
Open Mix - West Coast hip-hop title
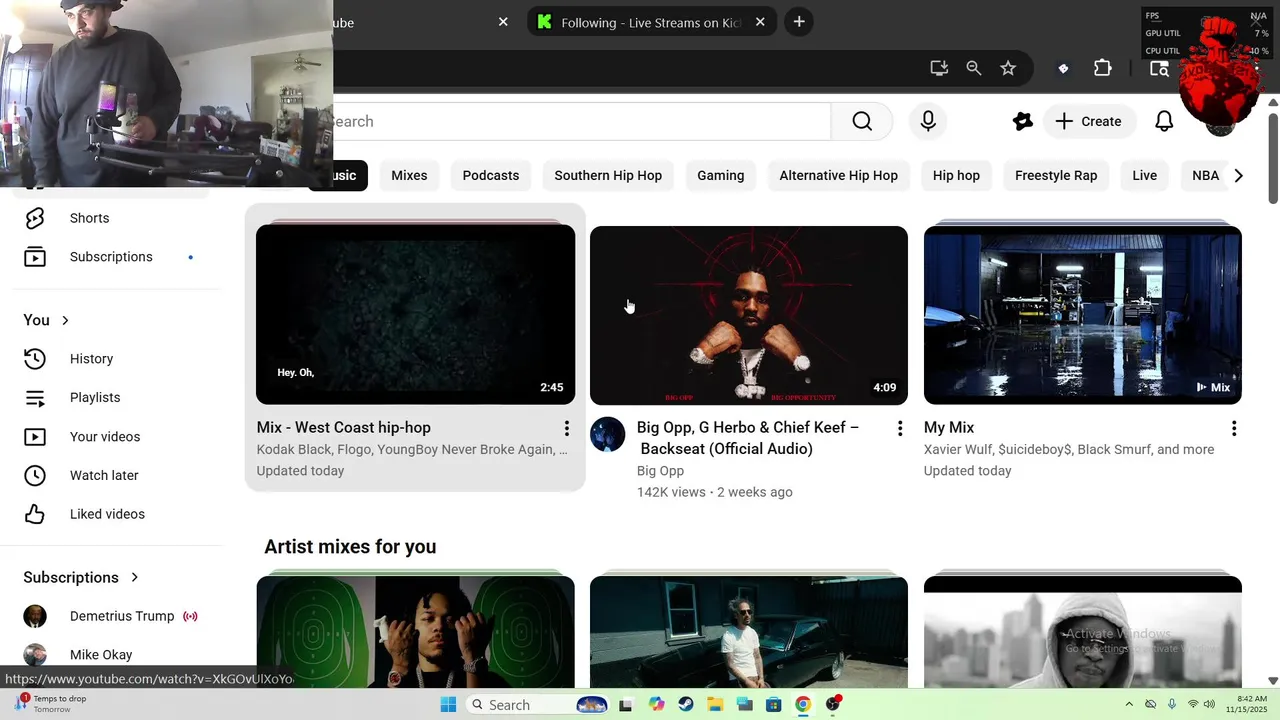(343, 428)
